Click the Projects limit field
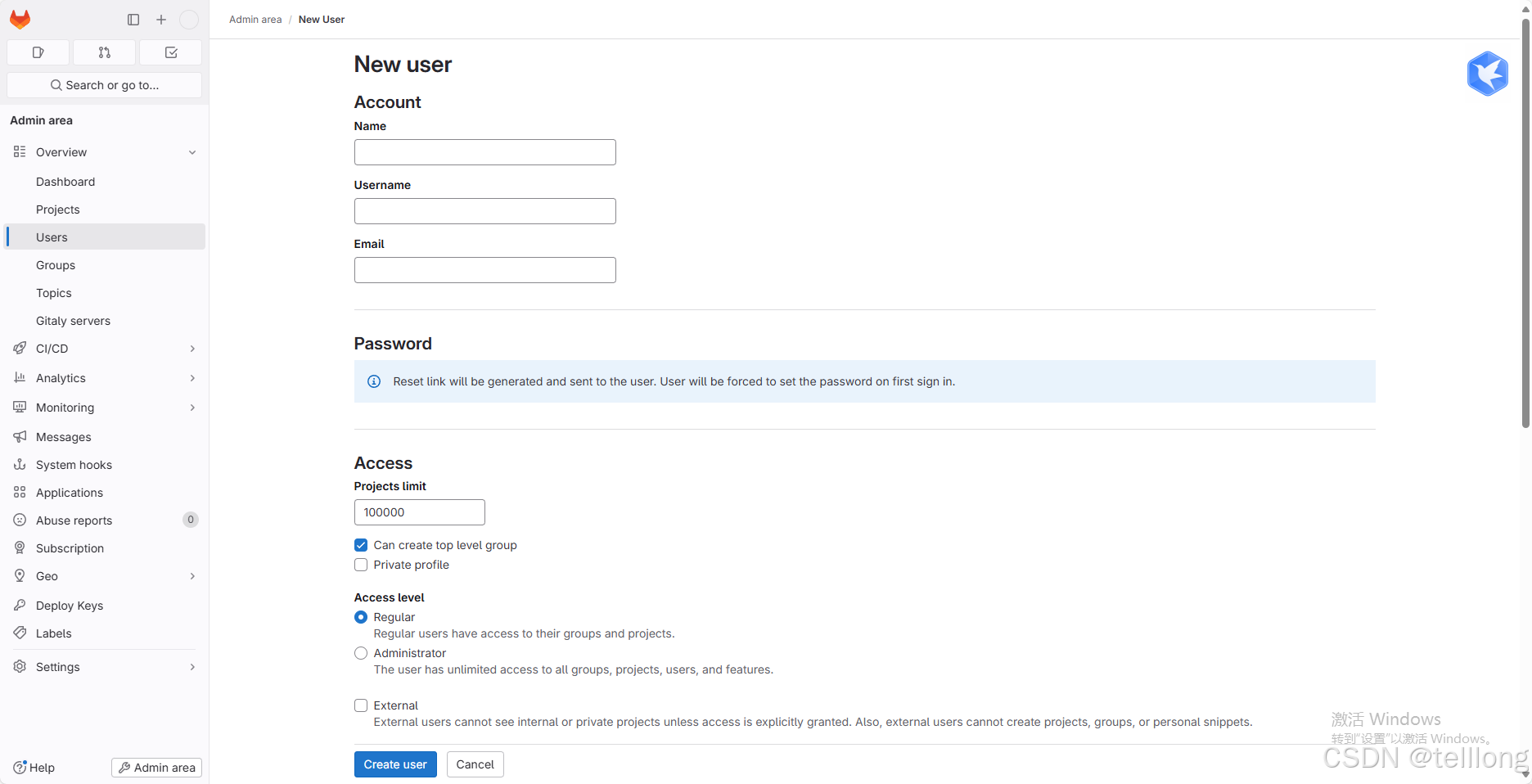 pyautogui.click(x=420, y=512)
